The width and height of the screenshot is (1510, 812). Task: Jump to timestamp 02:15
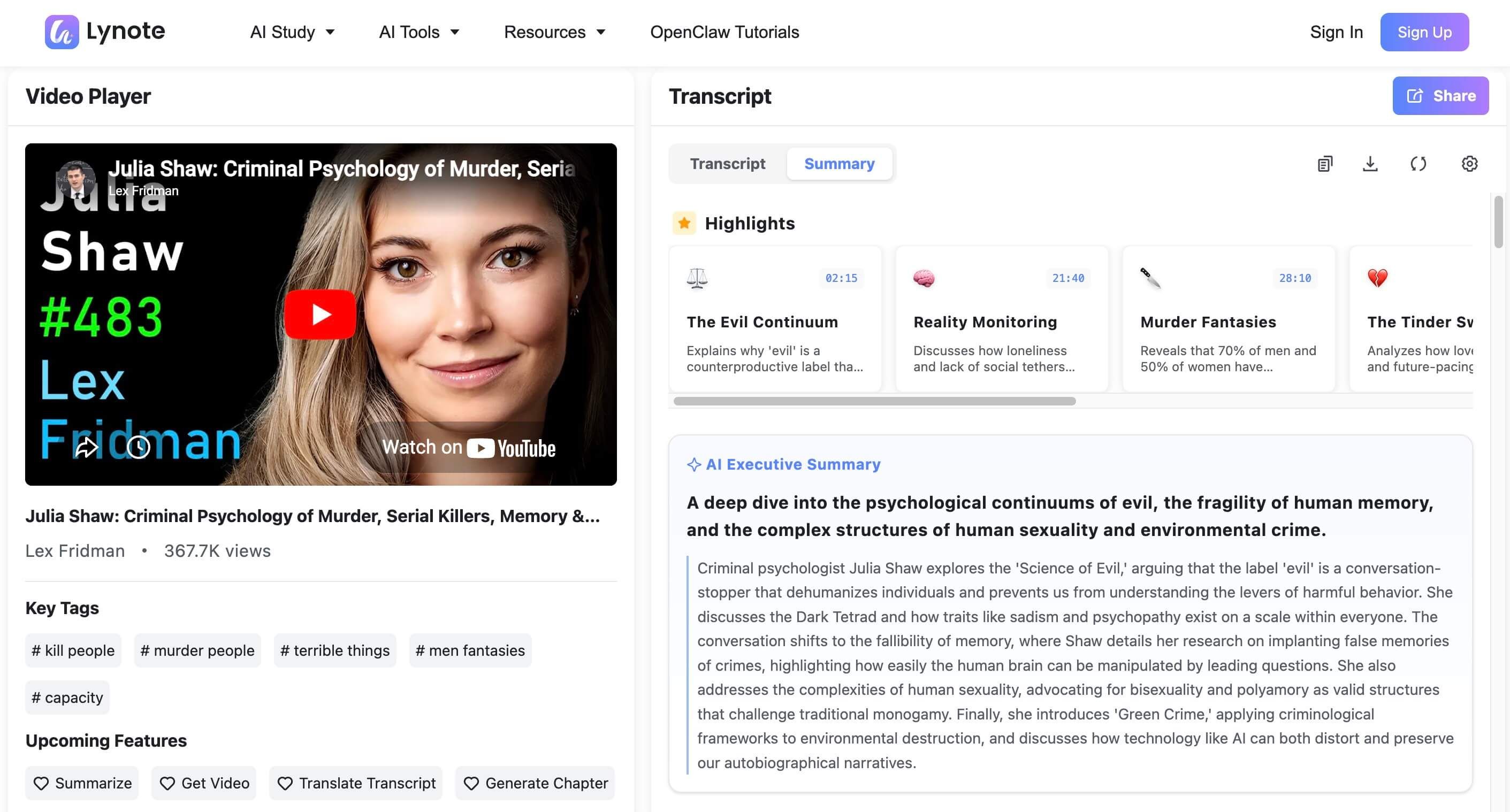(841, 278)
